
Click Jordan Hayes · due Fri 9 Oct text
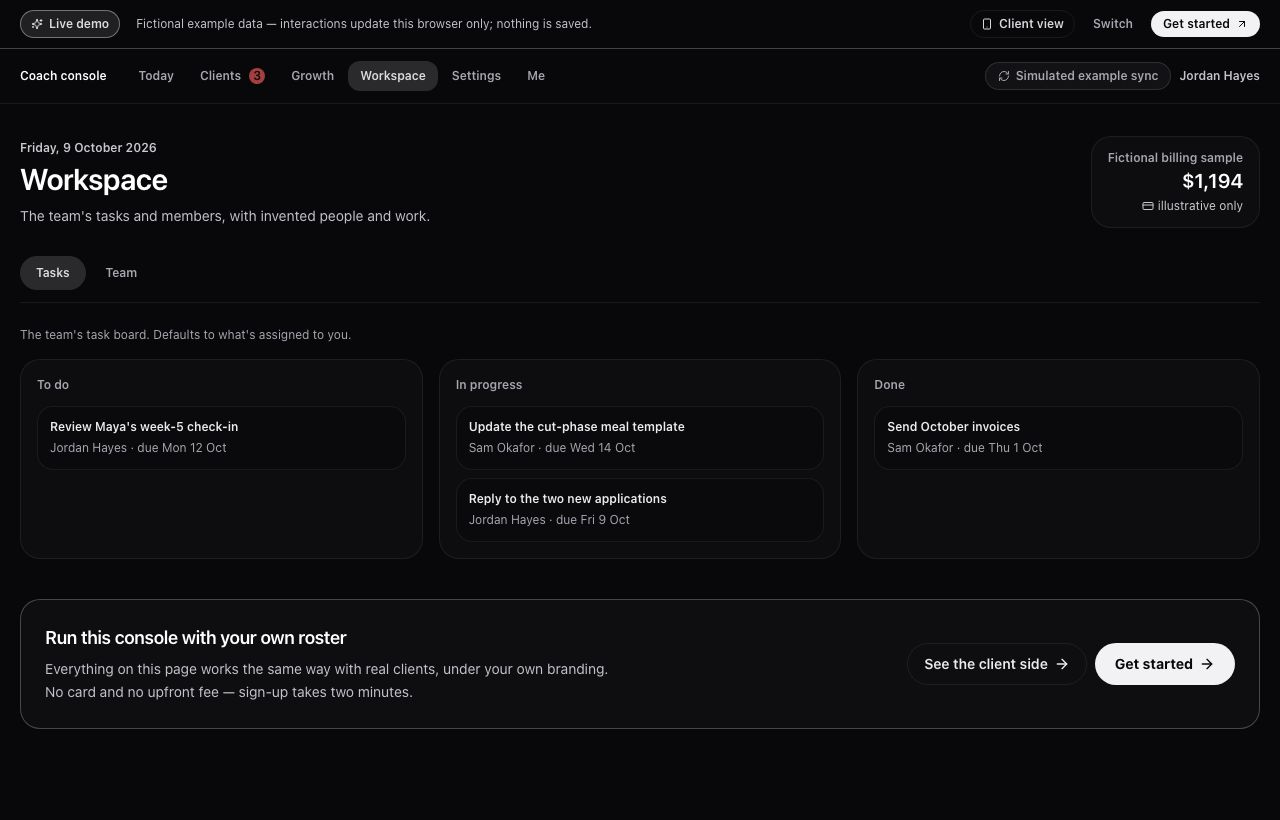click(549, 520)
